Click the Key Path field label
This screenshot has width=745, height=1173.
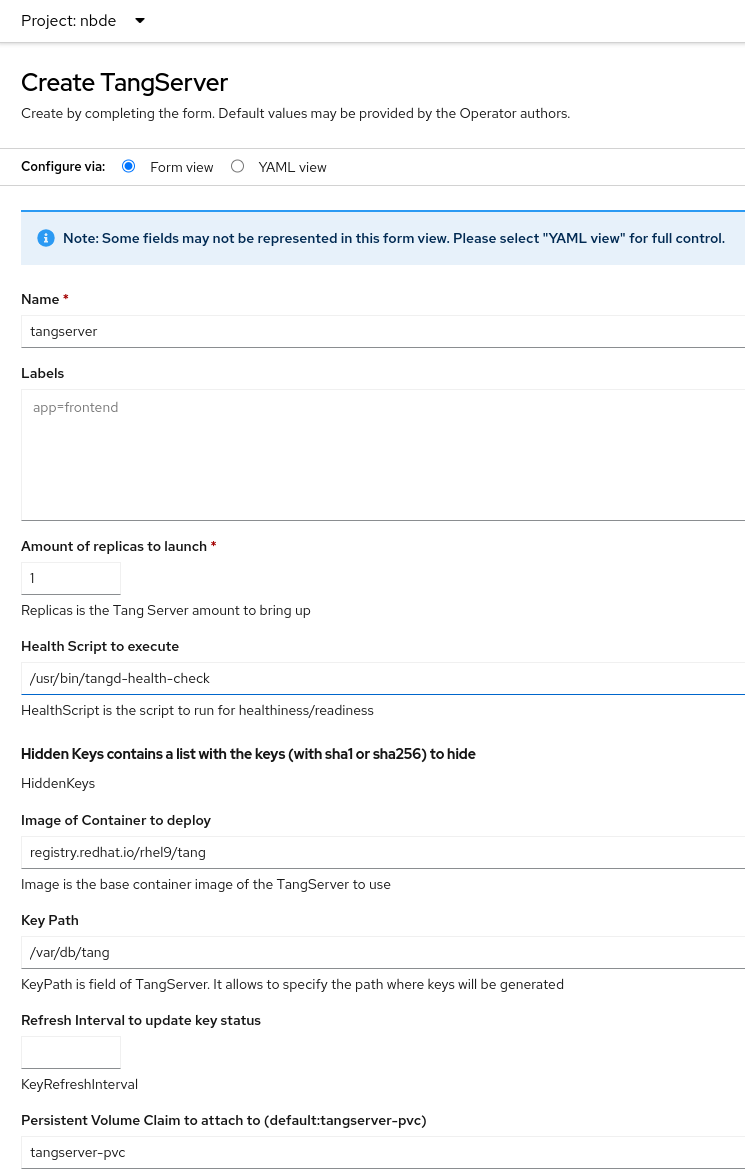[x=50, y=920]
